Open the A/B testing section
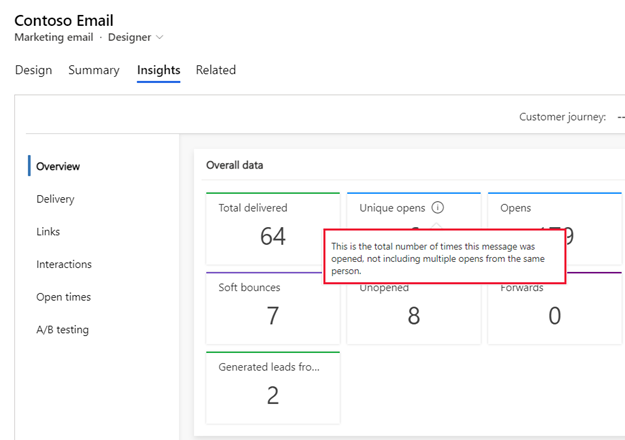The height and width of the screenshot is (440, 625). pyautogui.click(x=62, y=330)
